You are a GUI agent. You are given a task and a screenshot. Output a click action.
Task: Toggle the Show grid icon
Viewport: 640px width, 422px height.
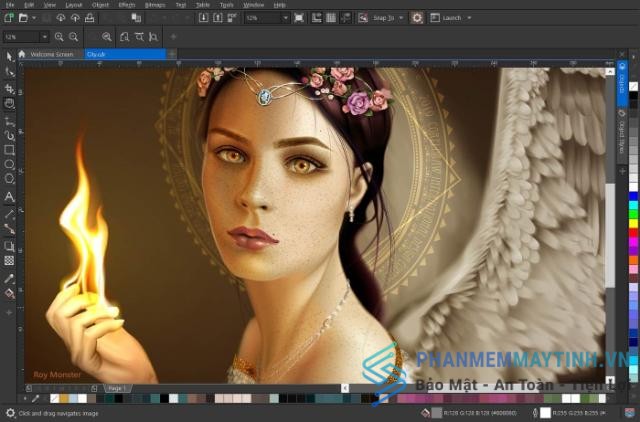click(x=331, y=18)
